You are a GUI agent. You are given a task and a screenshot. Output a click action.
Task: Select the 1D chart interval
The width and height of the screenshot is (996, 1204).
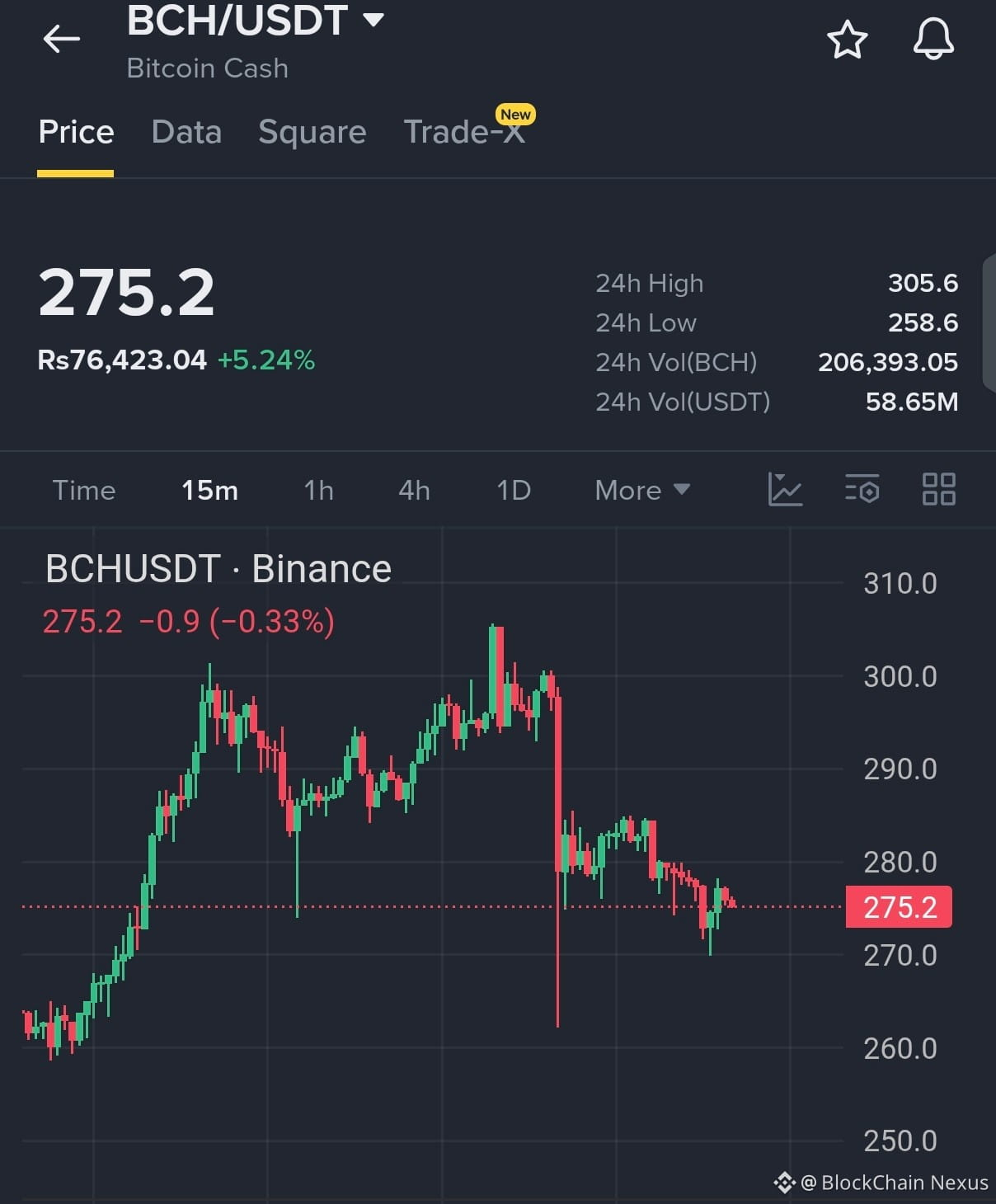pyautogui.click(x=514, y=491)
